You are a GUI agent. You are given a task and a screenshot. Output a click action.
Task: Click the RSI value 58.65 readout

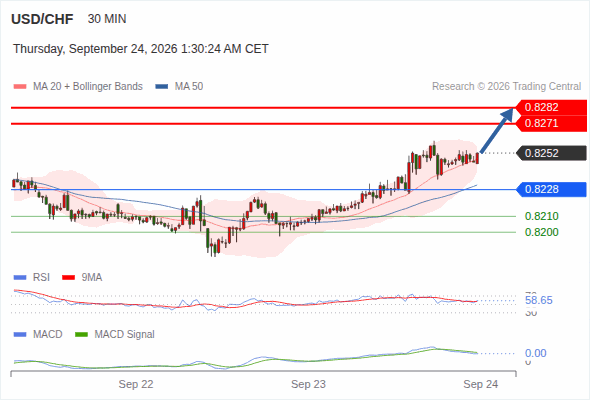(538, 300)
